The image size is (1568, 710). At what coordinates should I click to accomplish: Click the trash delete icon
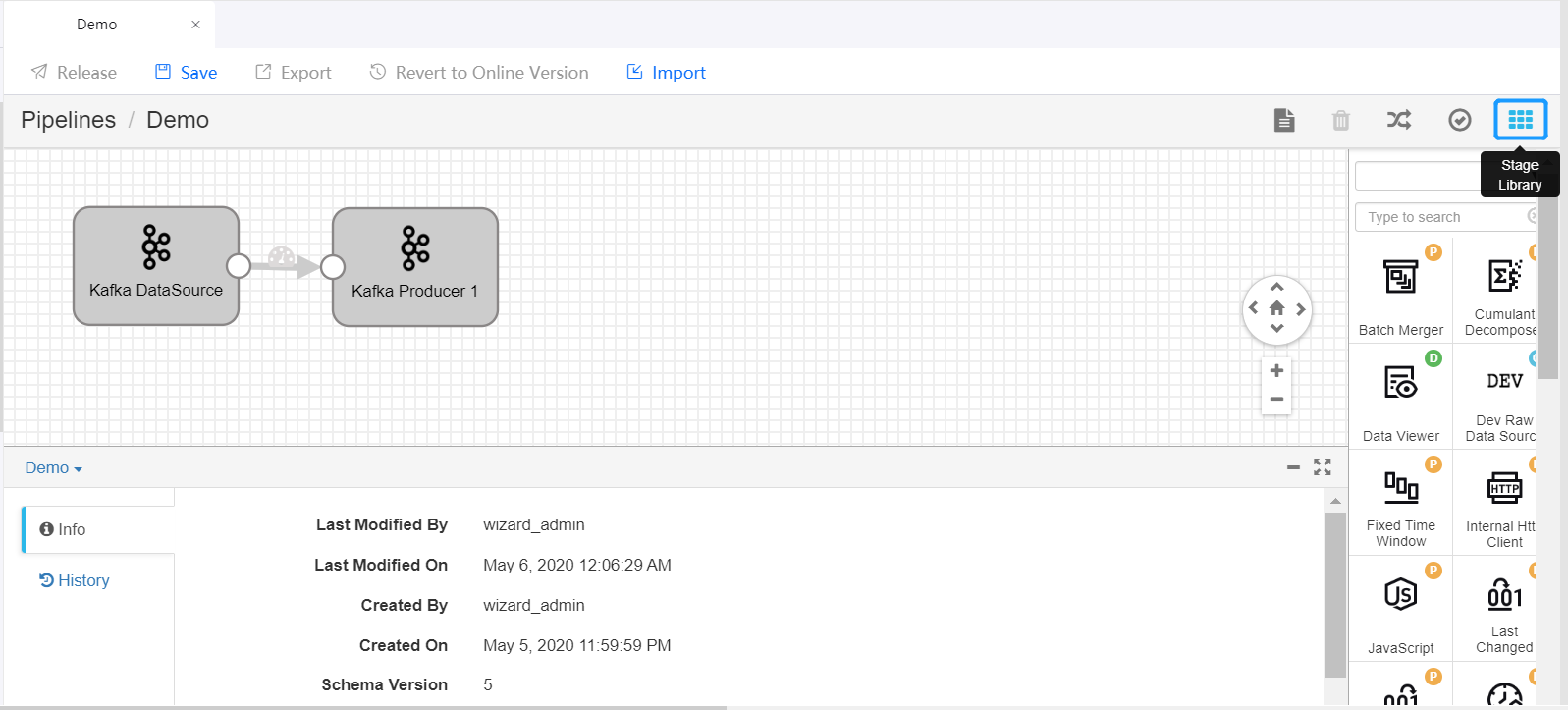[1340, 121]
